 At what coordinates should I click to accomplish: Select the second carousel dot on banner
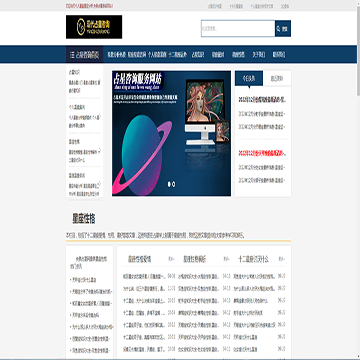[x=174, y=184]
